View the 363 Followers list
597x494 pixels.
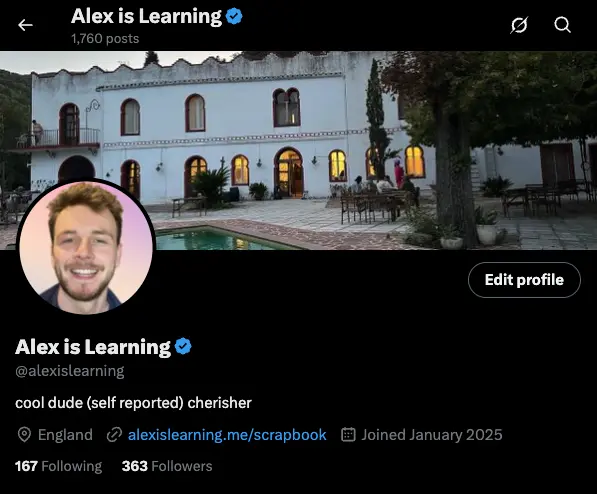click(x=167, y=466)
